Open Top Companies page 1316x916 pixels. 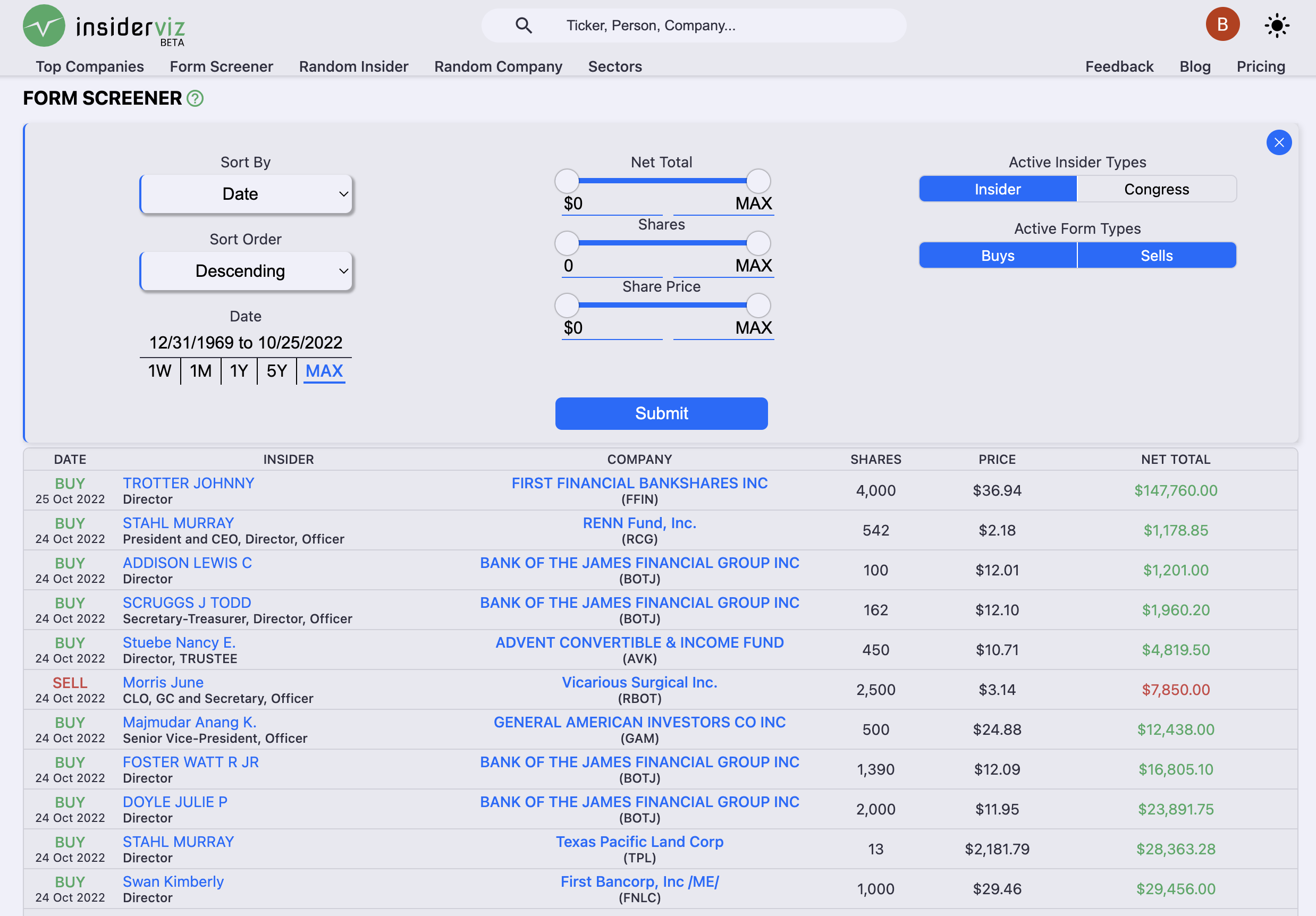pyautogui.click(x=90, y=66)
